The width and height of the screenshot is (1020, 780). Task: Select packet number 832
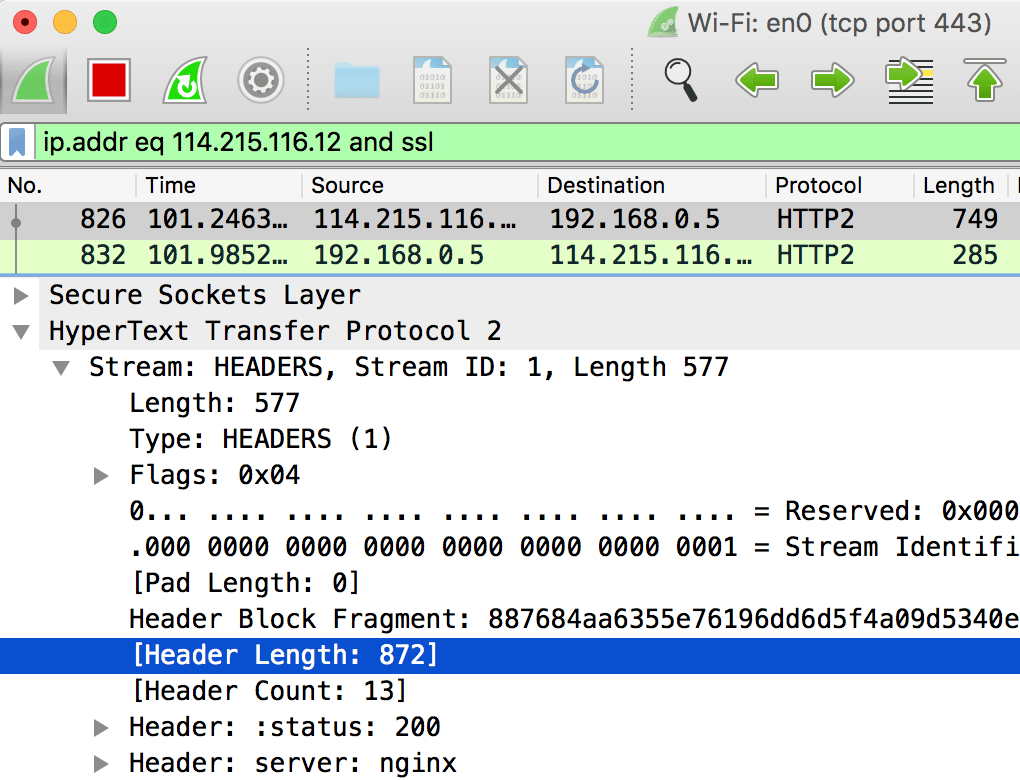point(400,254)
